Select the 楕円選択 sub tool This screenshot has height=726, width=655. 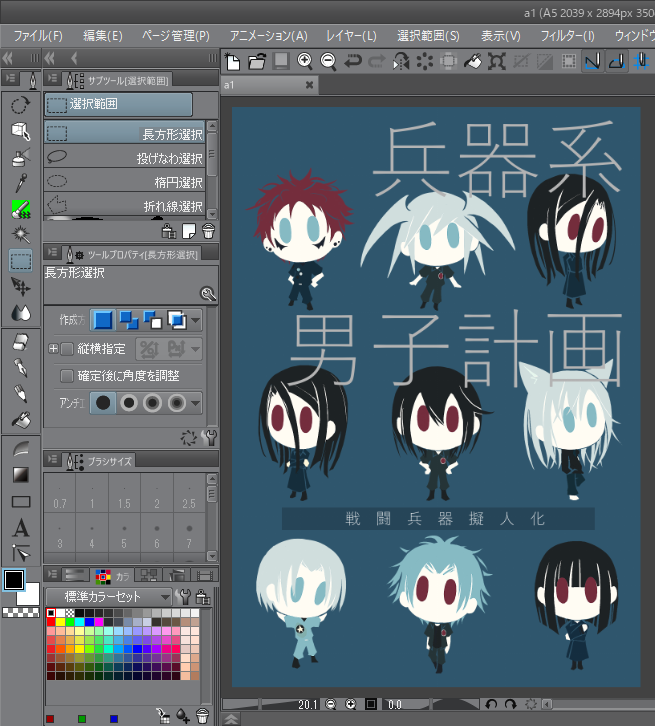tap(125, 182)
